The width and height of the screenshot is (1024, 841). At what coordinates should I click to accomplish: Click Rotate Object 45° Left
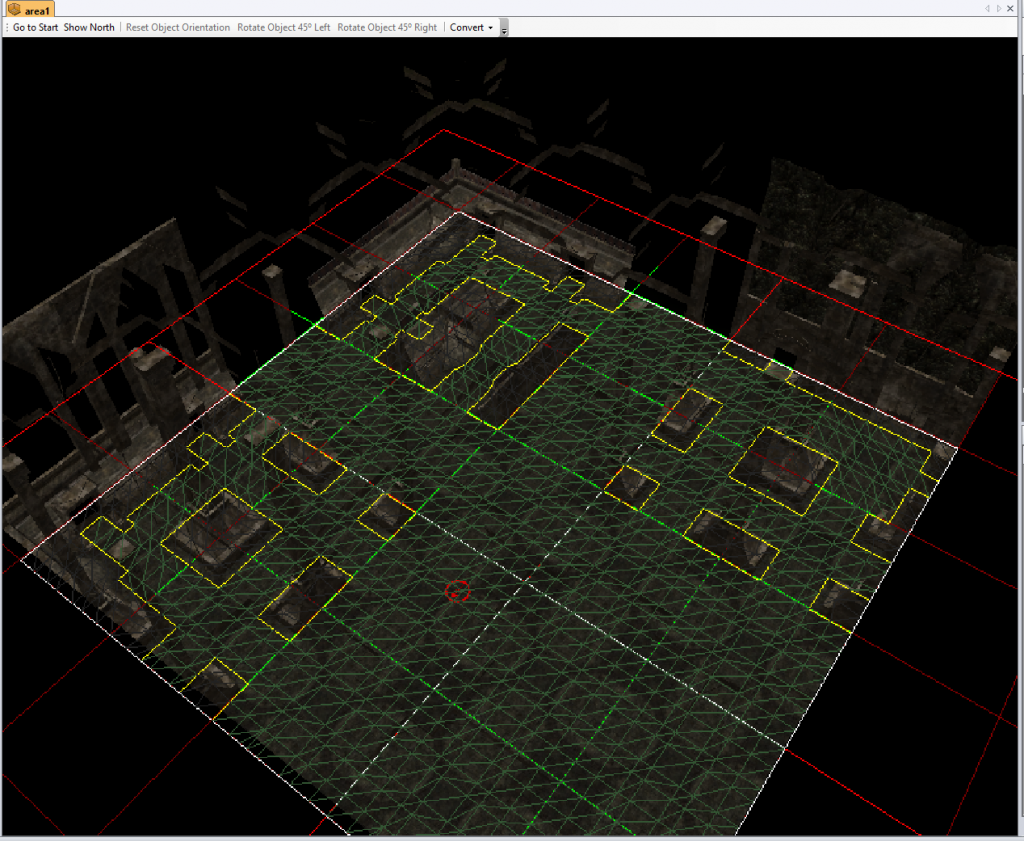[283, 27]
